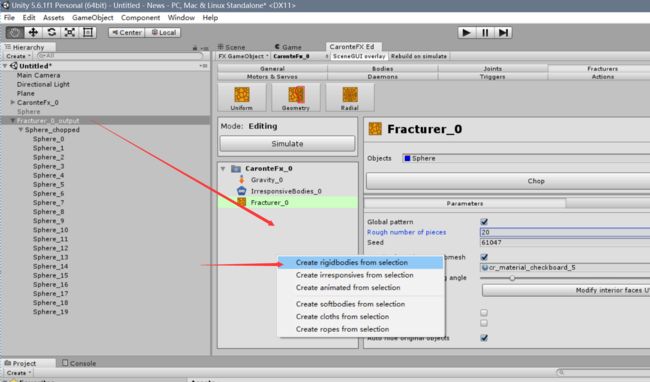Open the Project Create dropdown
650x382 pixels.
pos(19,373)
